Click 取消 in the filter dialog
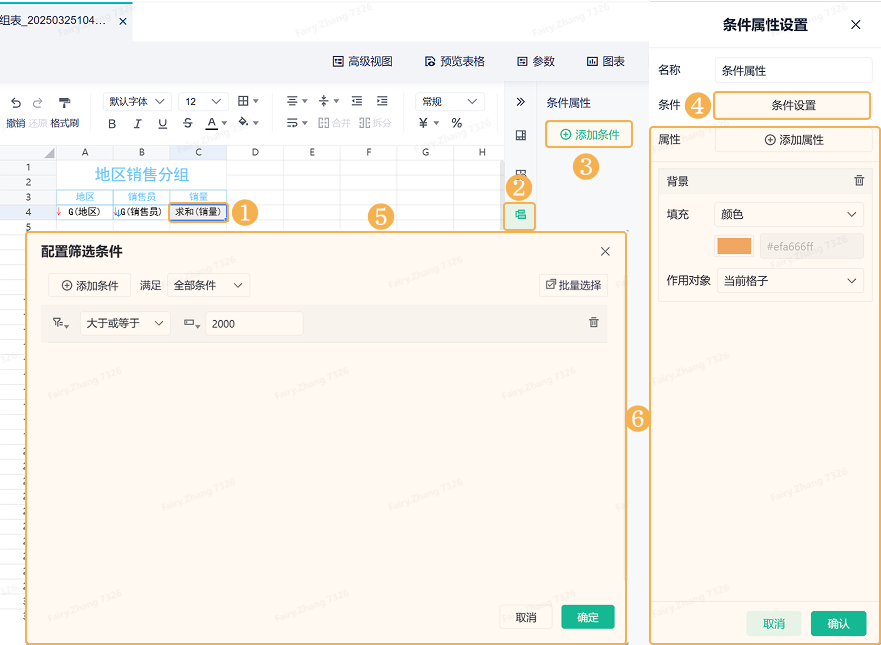The height and width of the screenshot is (645, 881). tap(526, 617)
